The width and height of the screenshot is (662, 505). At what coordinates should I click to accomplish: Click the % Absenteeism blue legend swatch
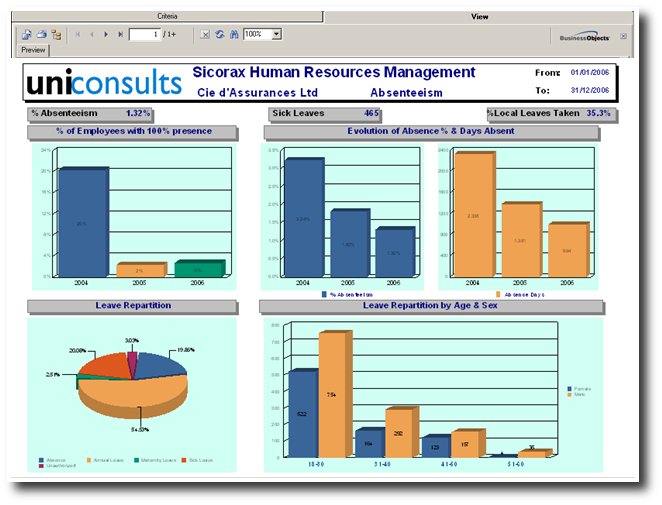pos(324,295)
